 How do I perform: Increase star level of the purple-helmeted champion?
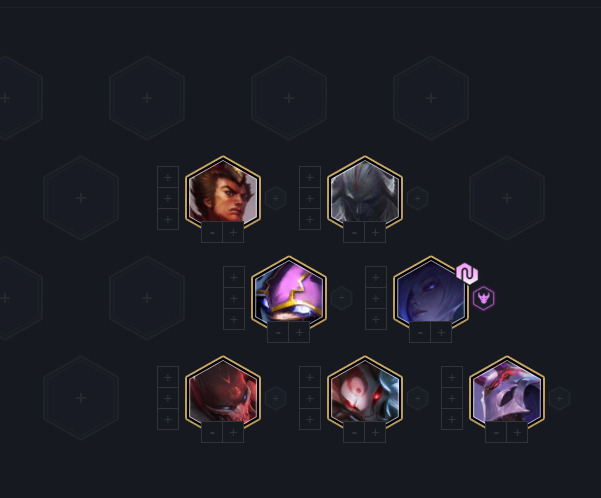click(517, 432)
